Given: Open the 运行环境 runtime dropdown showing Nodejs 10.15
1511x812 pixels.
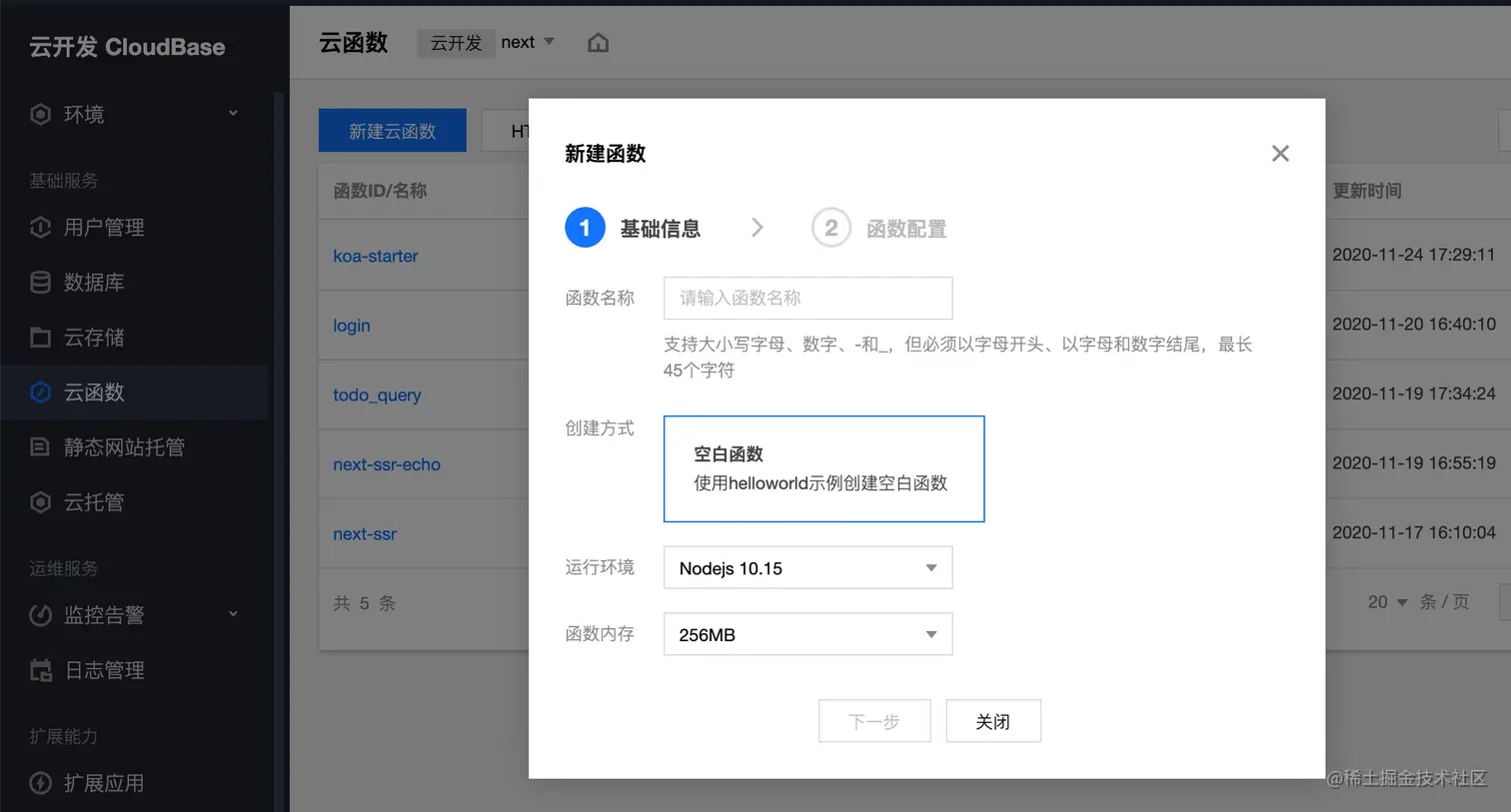Looking at the screenshot, I should coord(807,566).
